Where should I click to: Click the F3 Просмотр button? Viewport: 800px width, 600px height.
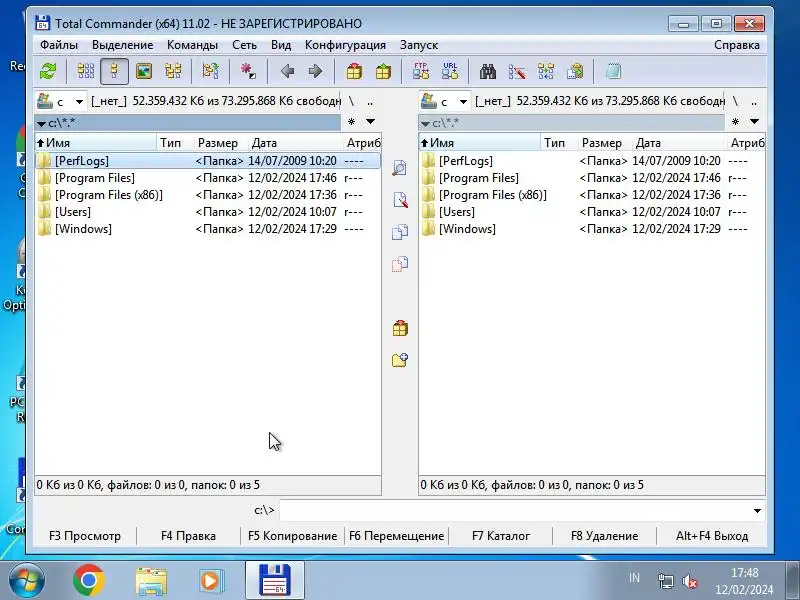85,536
